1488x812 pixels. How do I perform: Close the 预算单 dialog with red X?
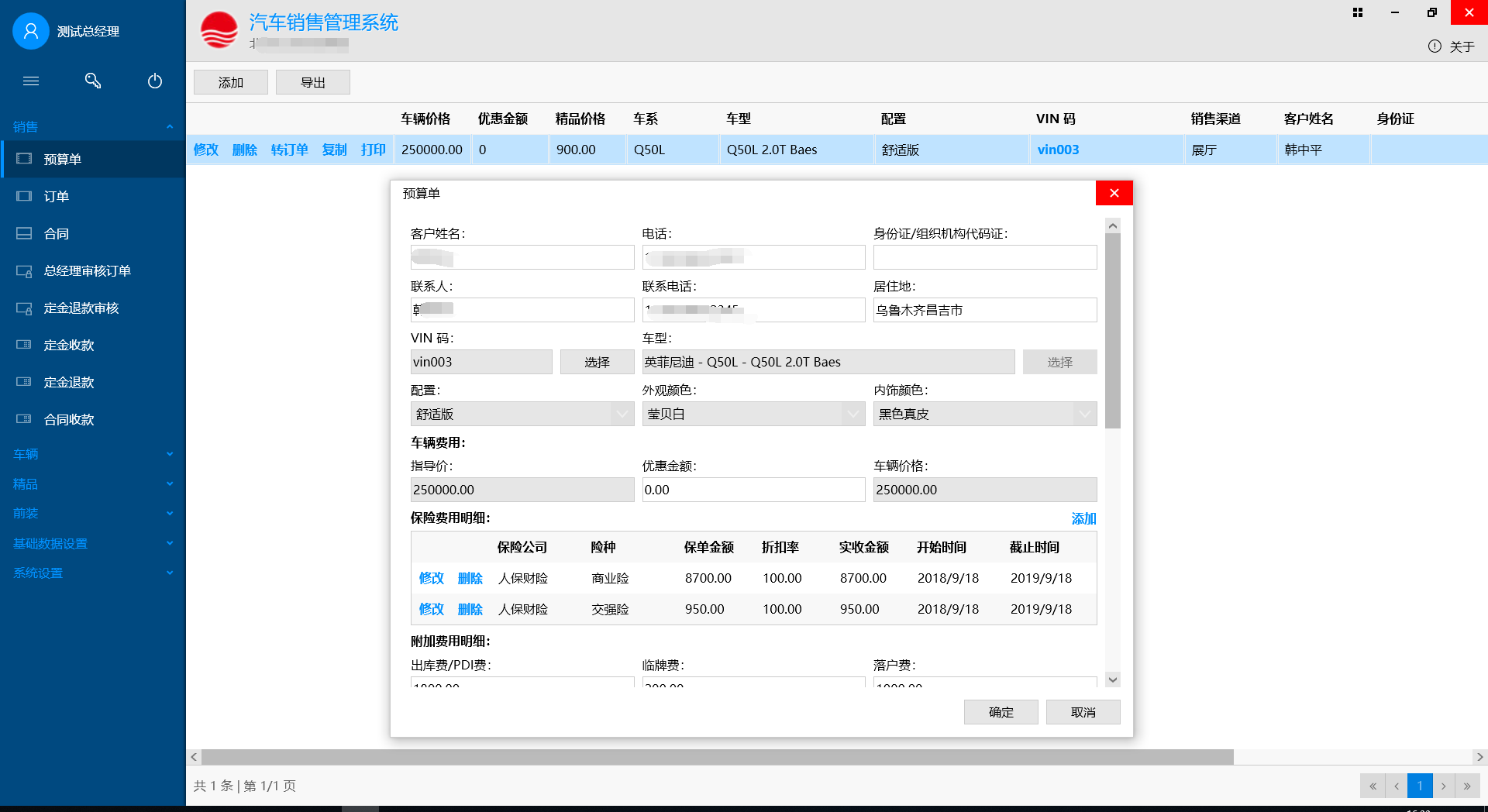click(1114, 193)
